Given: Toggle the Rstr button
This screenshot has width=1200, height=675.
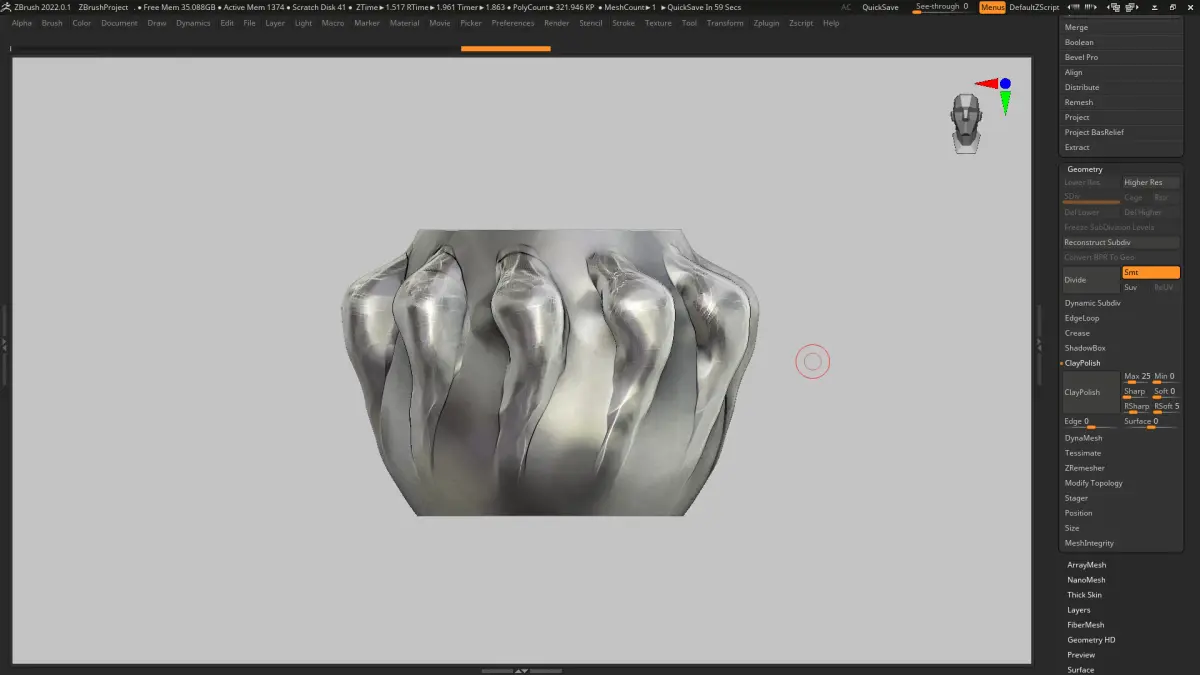Looking at the screenshot, I should pyautogui.click(x=1165, y=198).
